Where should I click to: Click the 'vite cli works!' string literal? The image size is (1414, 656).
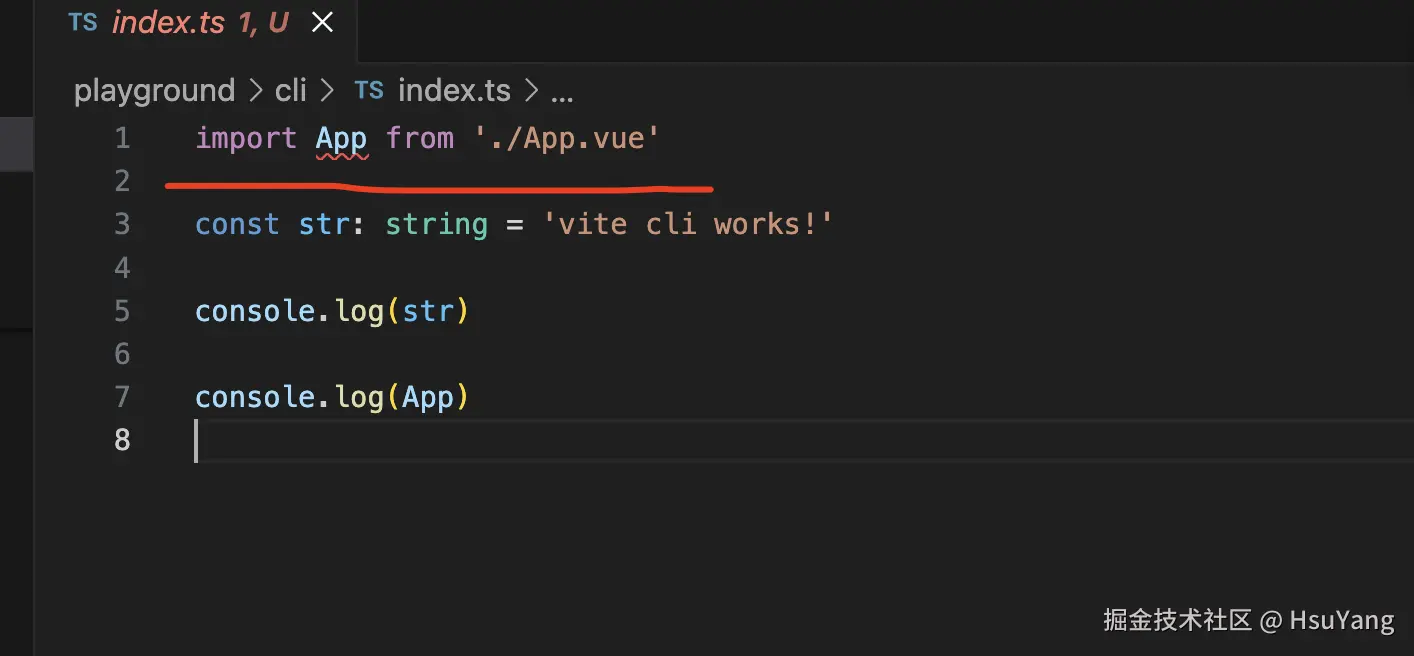[688, 224]
